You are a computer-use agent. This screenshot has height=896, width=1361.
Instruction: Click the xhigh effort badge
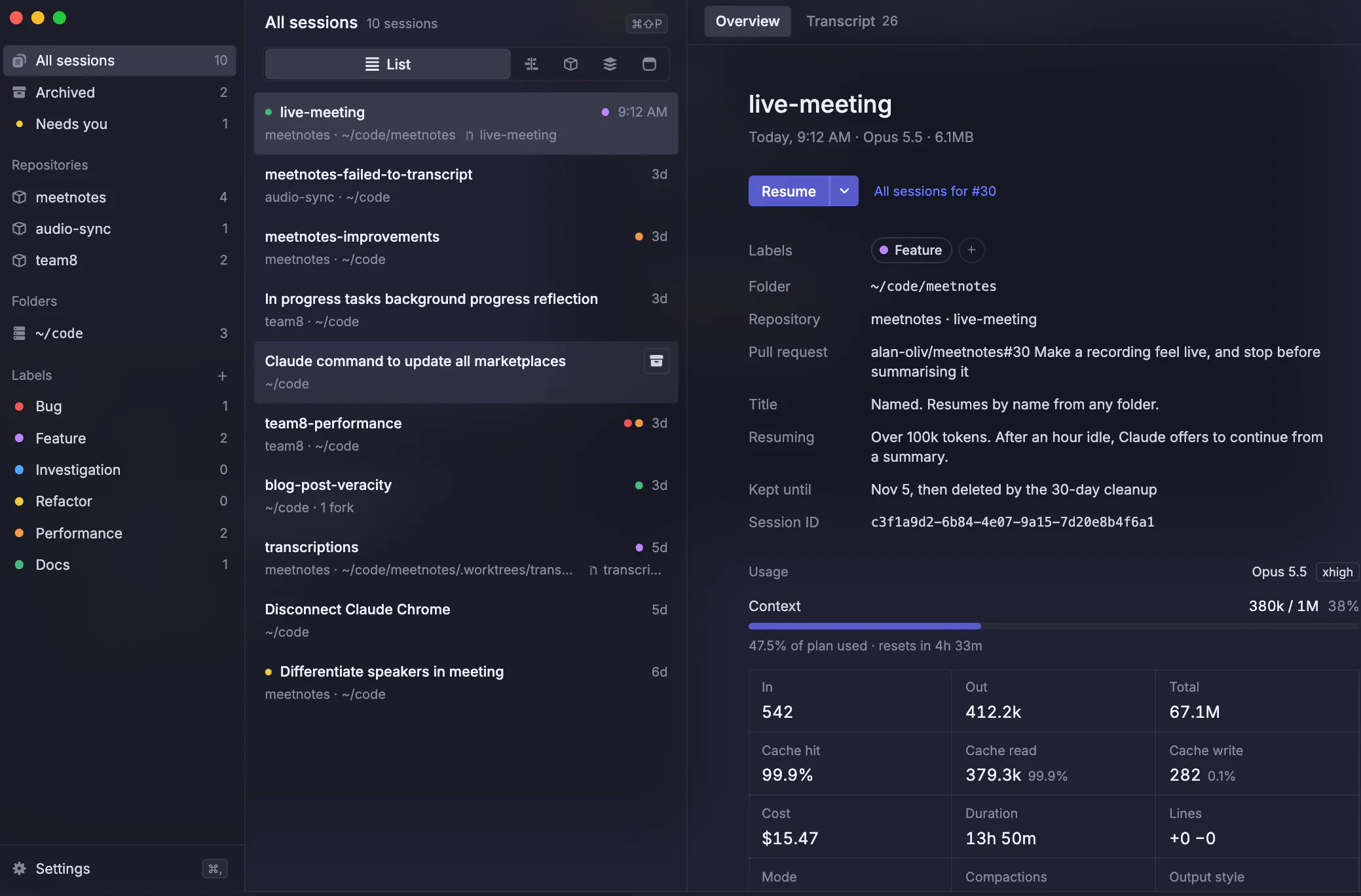(x=1337, y=572)
